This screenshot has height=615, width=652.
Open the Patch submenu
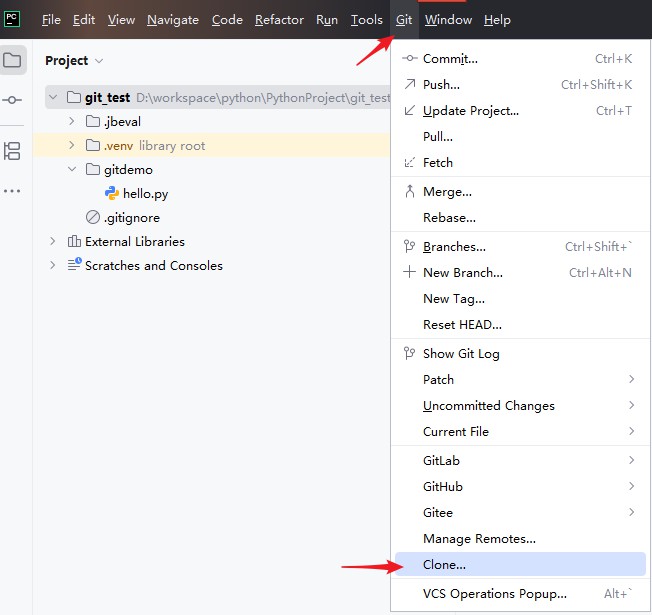pos(520,379)
